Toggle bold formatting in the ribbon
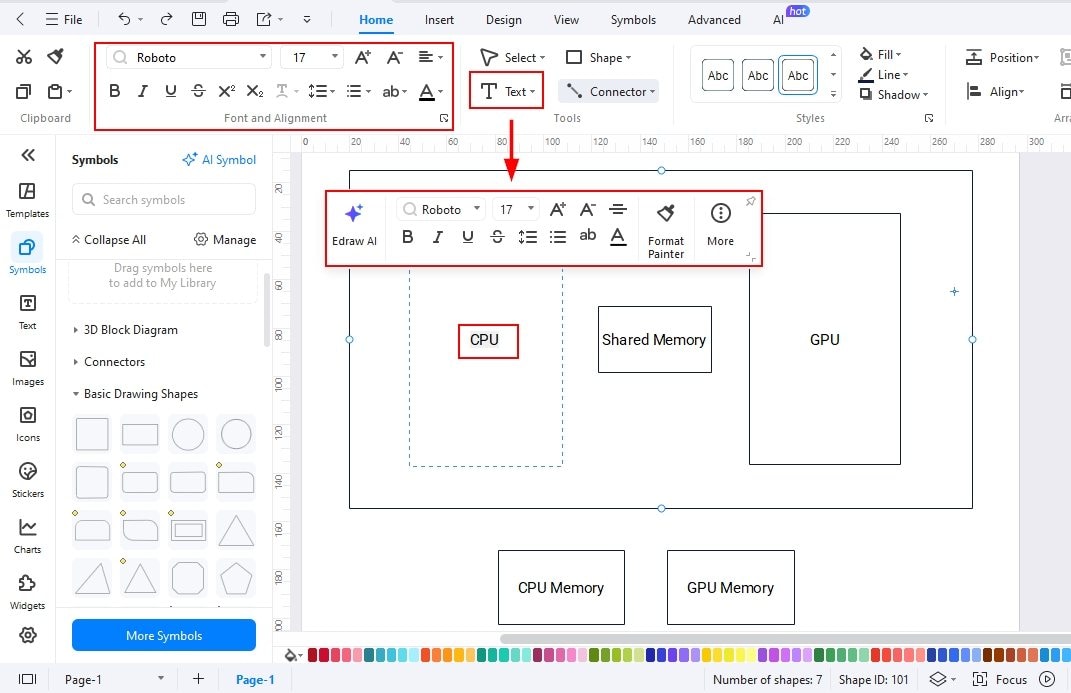The height and width of the screenshot is (693, 1071). click(114, 90)
